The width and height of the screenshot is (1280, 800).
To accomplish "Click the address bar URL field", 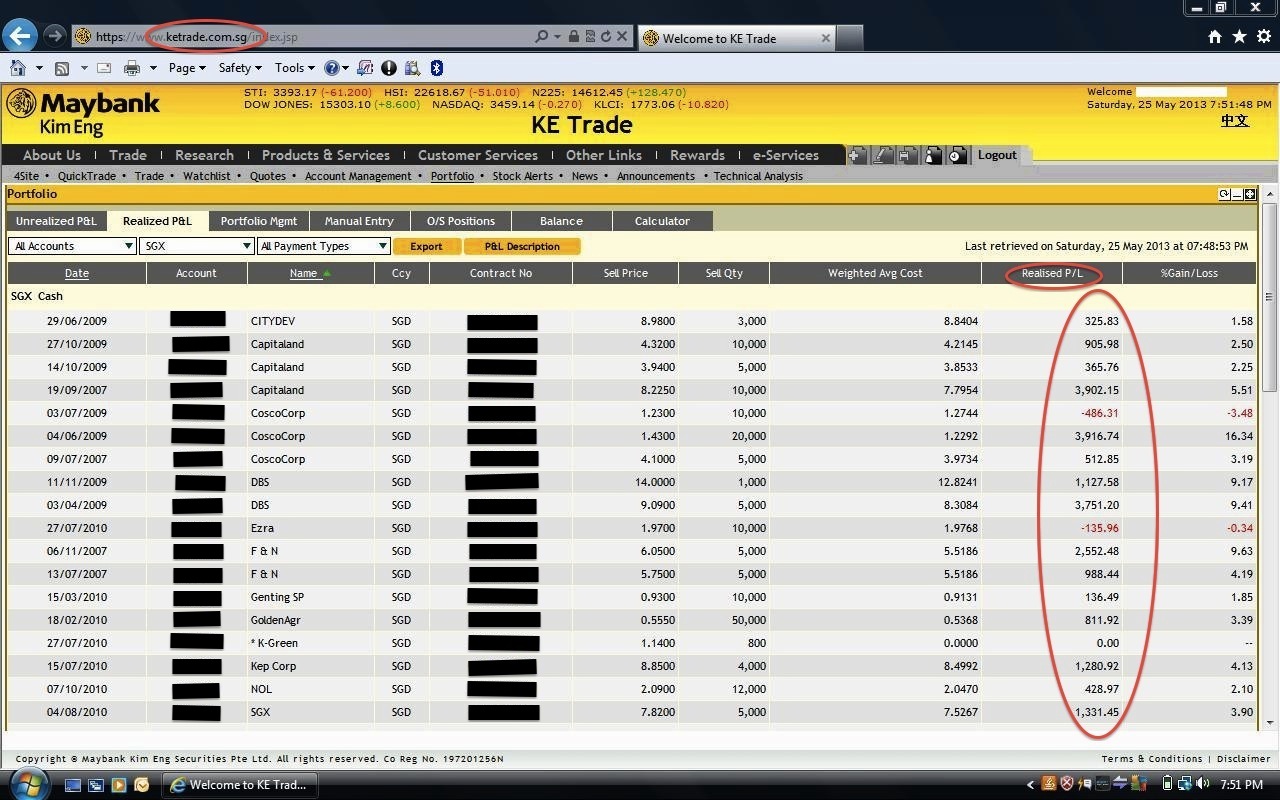I will 310,37.
